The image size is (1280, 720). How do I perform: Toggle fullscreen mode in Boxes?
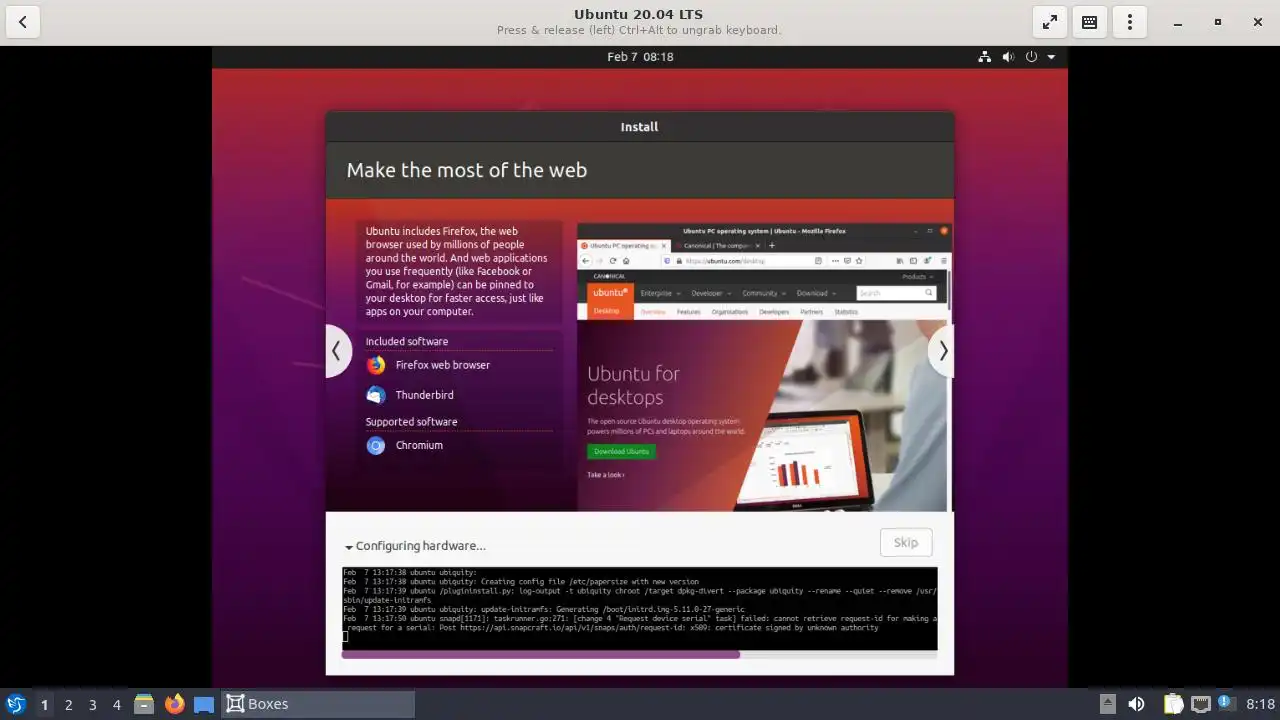coord(1050,22)
